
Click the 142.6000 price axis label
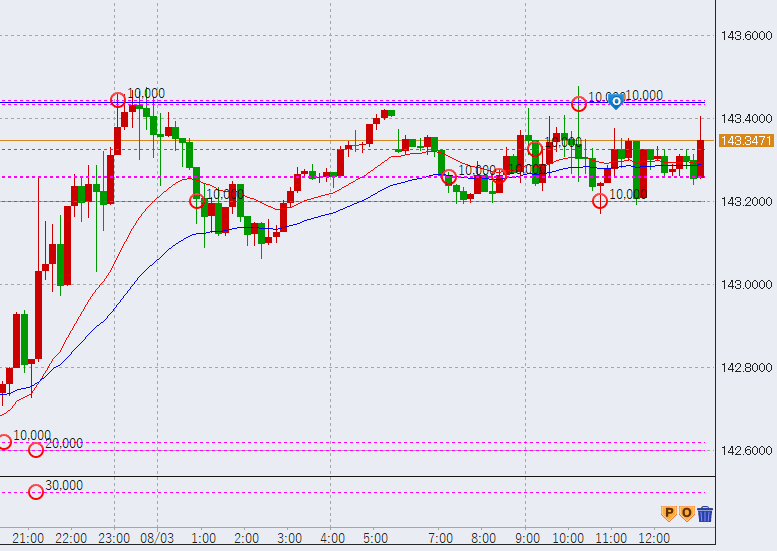click(x=746, y=451)
